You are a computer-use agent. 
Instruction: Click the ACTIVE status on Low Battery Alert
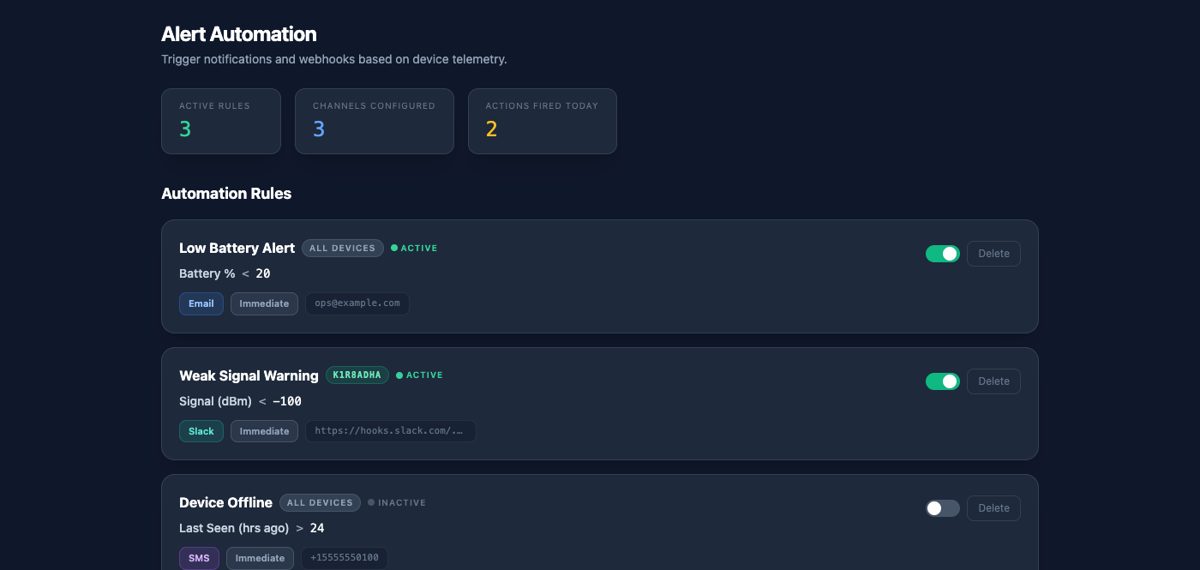tap(414, 248)
